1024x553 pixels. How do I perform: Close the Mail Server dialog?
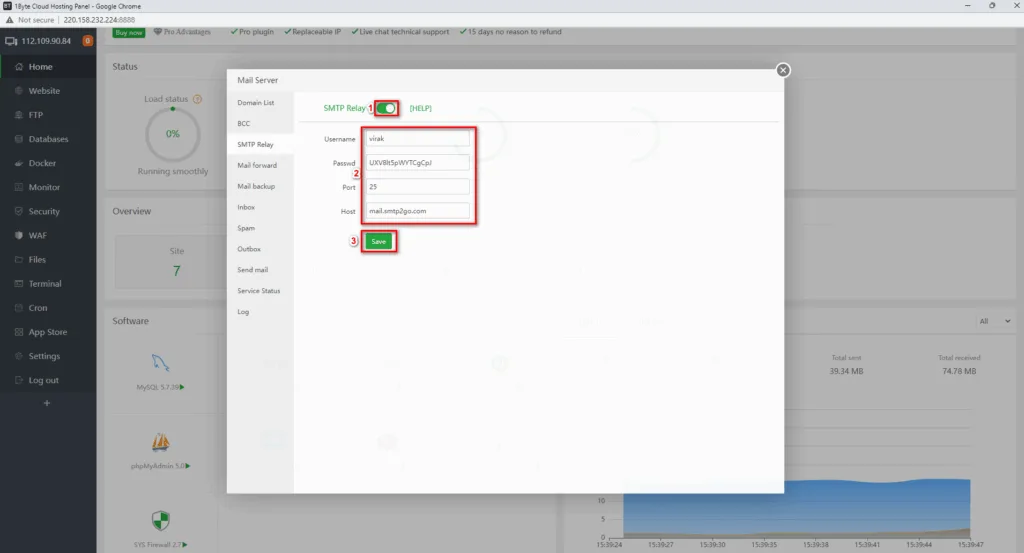pos(783,70)
